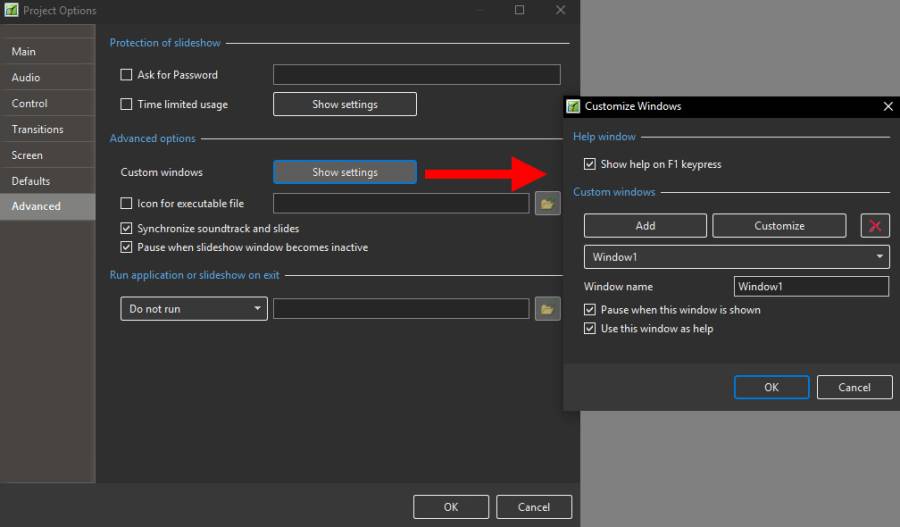Uncheck Show help on F1 keypress

tap(590, 164)
